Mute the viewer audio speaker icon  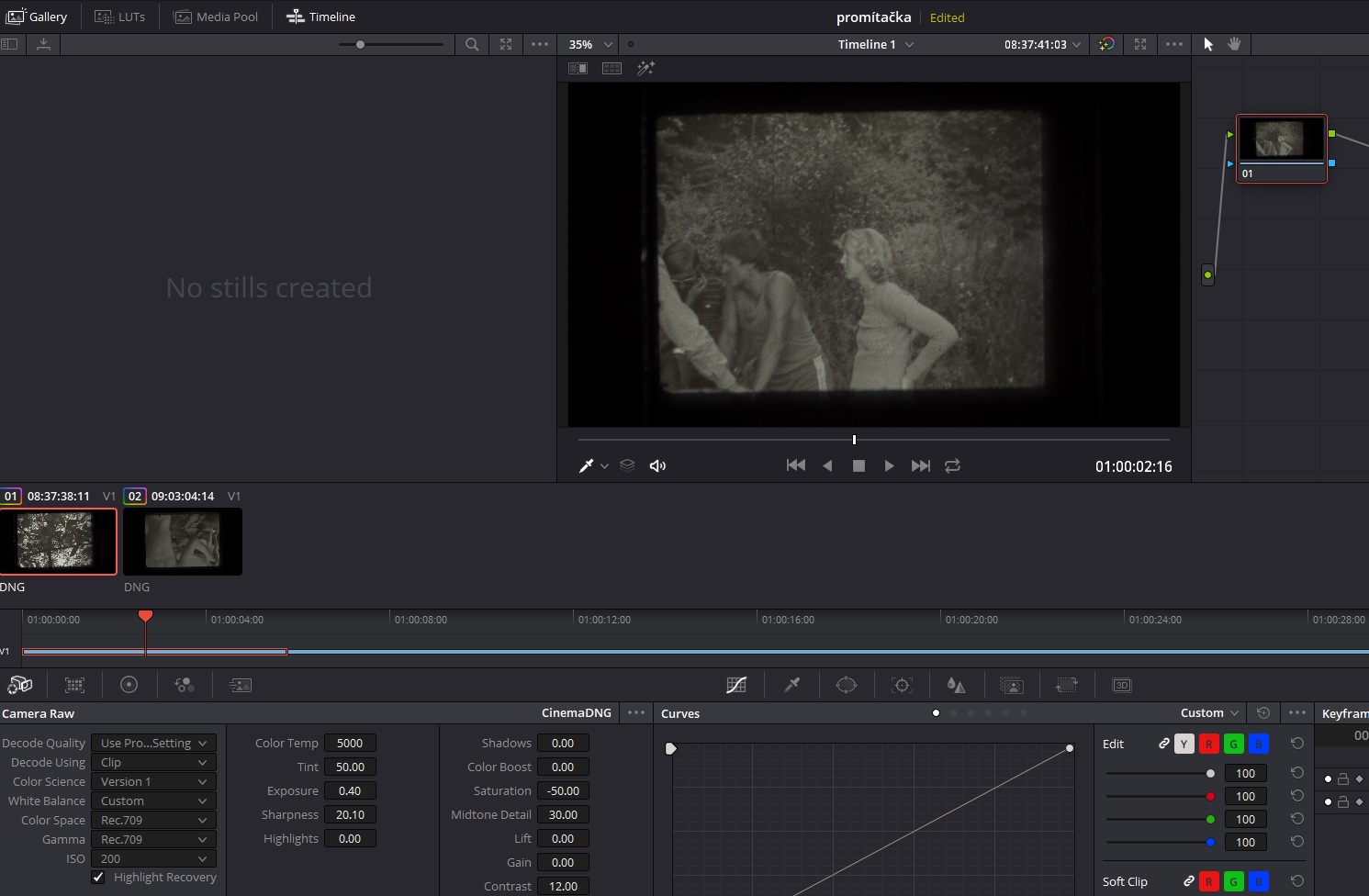pyautogui.click(x=657, y=465)
